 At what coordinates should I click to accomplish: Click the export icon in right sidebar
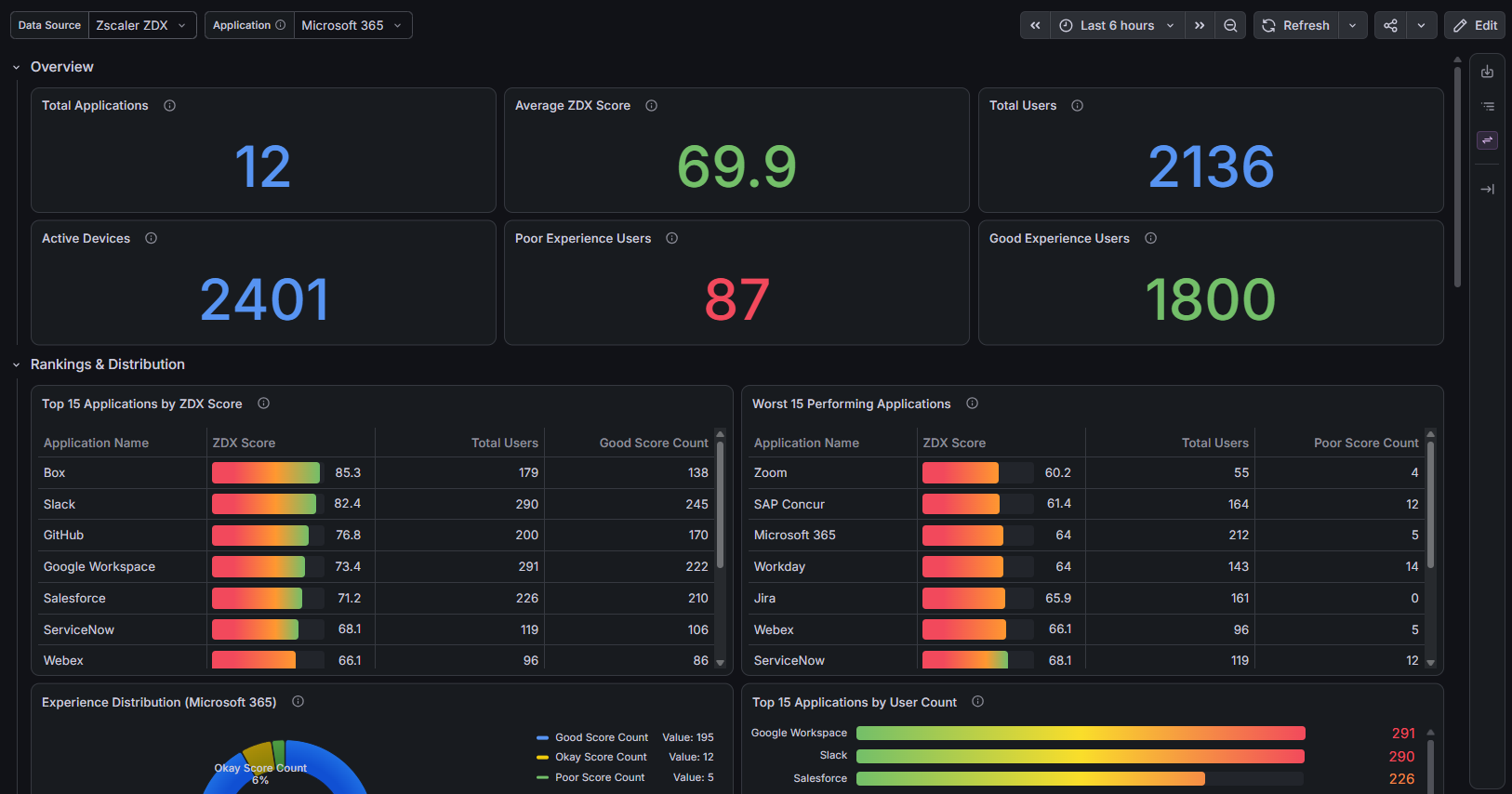[x=1488, y=72]
